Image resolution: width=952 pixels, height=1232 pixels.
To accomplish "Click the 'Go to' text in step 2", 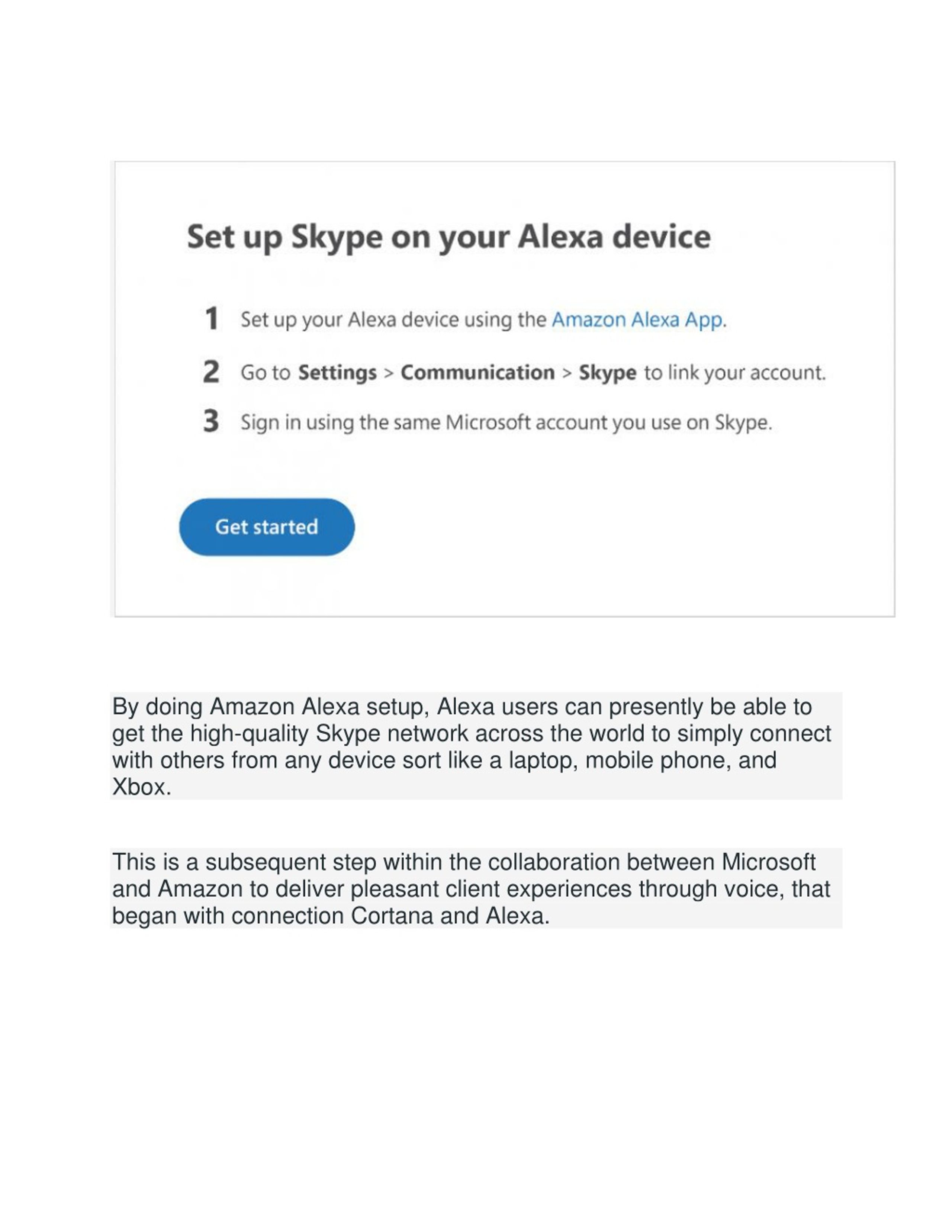I will tap(265, 373).
